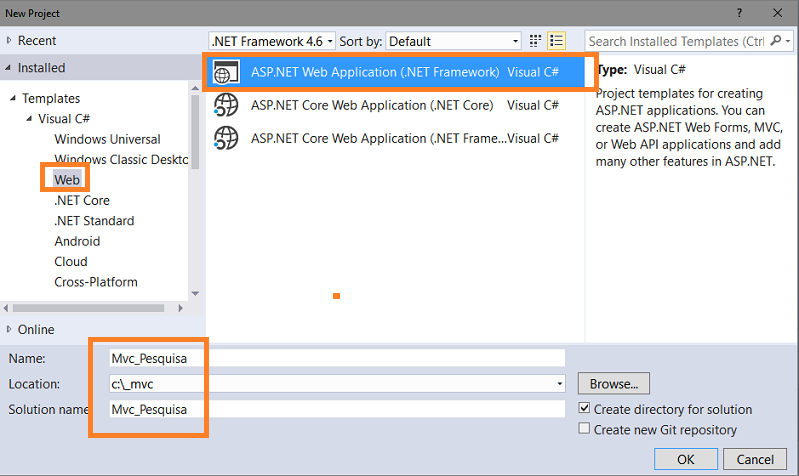Image resolution: width=799 pixels, height=476 pixels.
Task: Expand the Online section
Action: click(x=9, y=329)
